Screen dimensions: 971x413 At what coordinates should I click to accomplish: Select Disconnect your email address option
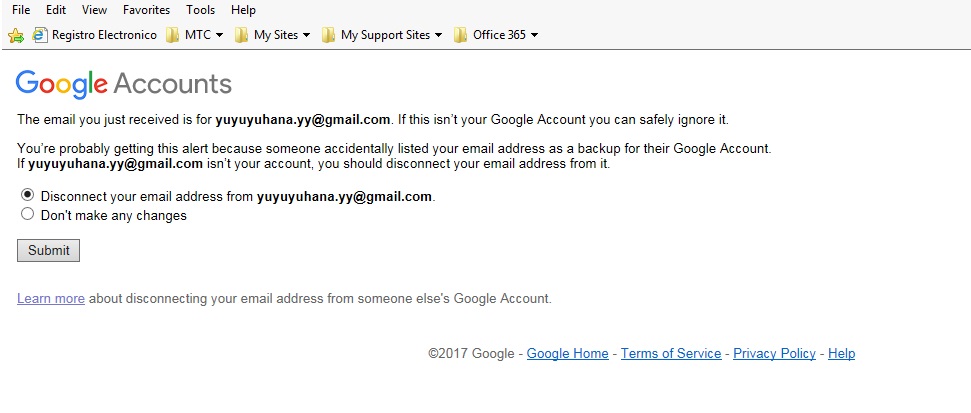(27, 195)
